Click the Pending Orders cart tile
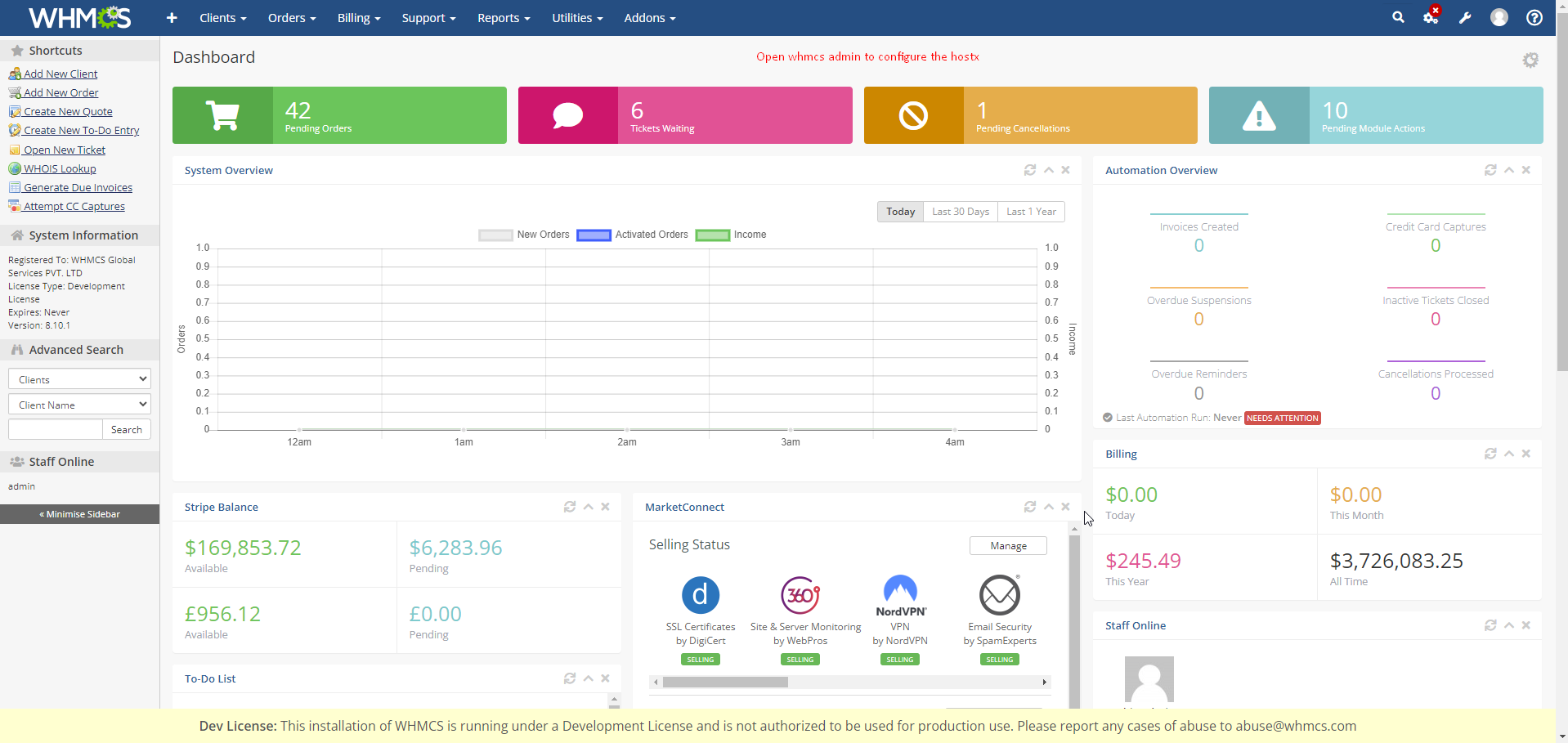1568x743 pixels. click(x=339, y=115)
